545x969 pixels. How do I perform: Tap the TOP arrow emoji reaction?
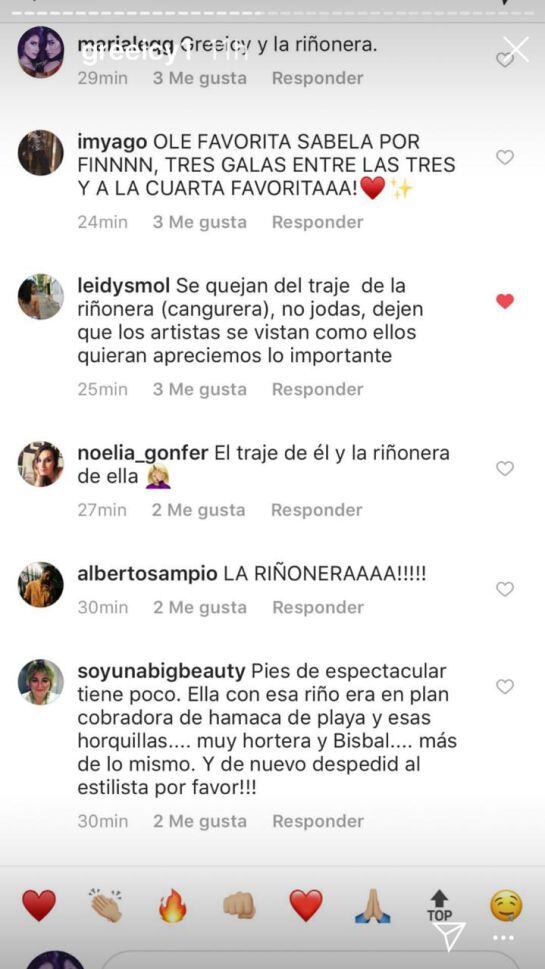pos(439,906)
